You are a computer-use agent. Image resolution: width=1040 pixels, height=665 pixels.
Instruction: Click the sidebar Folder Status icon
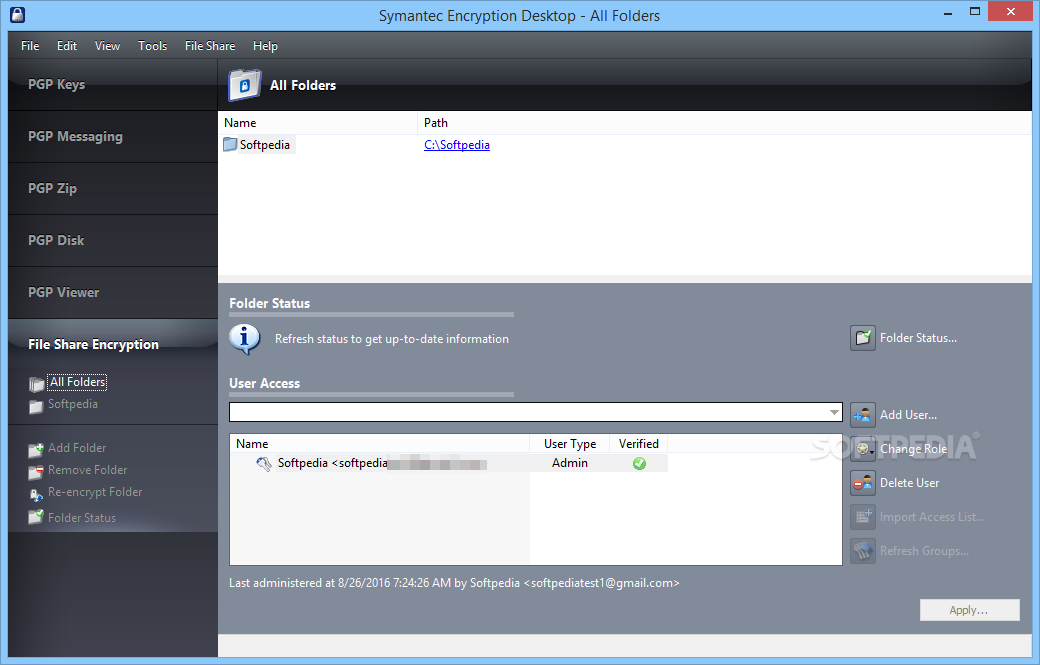(x=36, y=516)
